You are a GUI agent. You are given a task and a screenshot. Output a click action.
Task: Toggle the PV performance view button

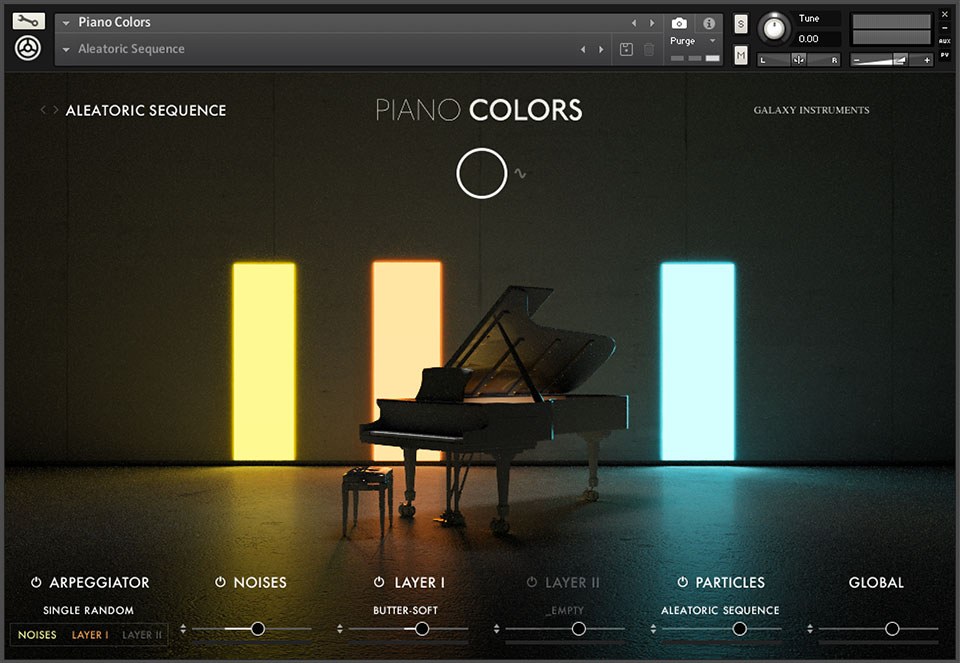point(945,54)
